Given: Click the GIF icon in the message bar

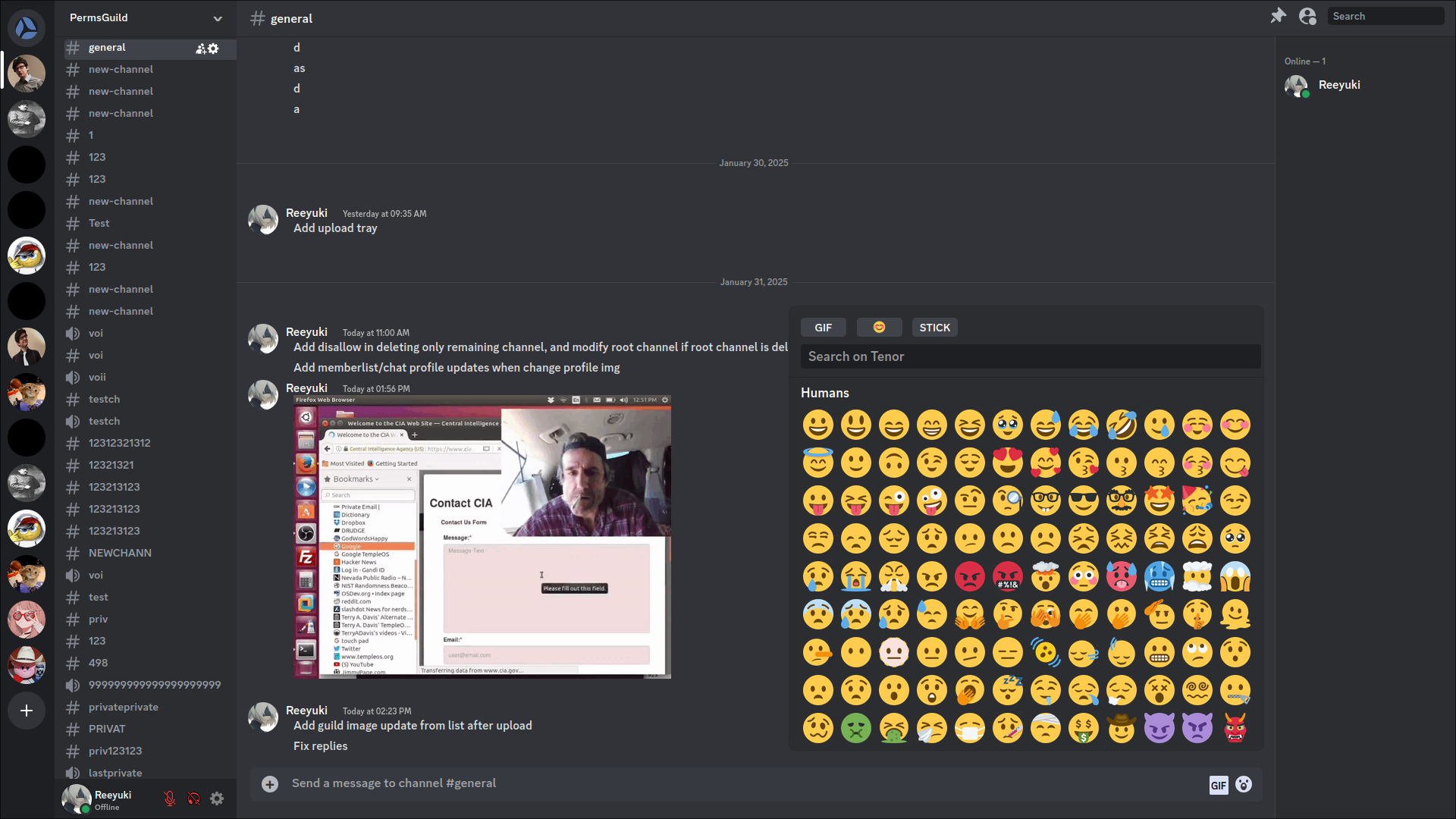Looking at the screenshot, I should pos(1218,786).
